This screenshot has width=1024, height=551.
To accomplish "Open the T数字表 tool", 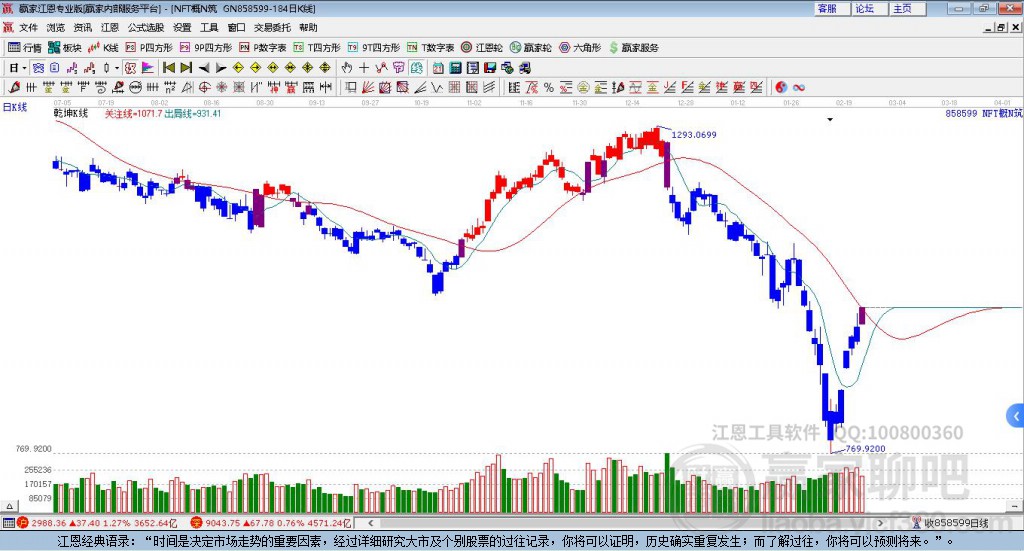I will pos(430,48).
